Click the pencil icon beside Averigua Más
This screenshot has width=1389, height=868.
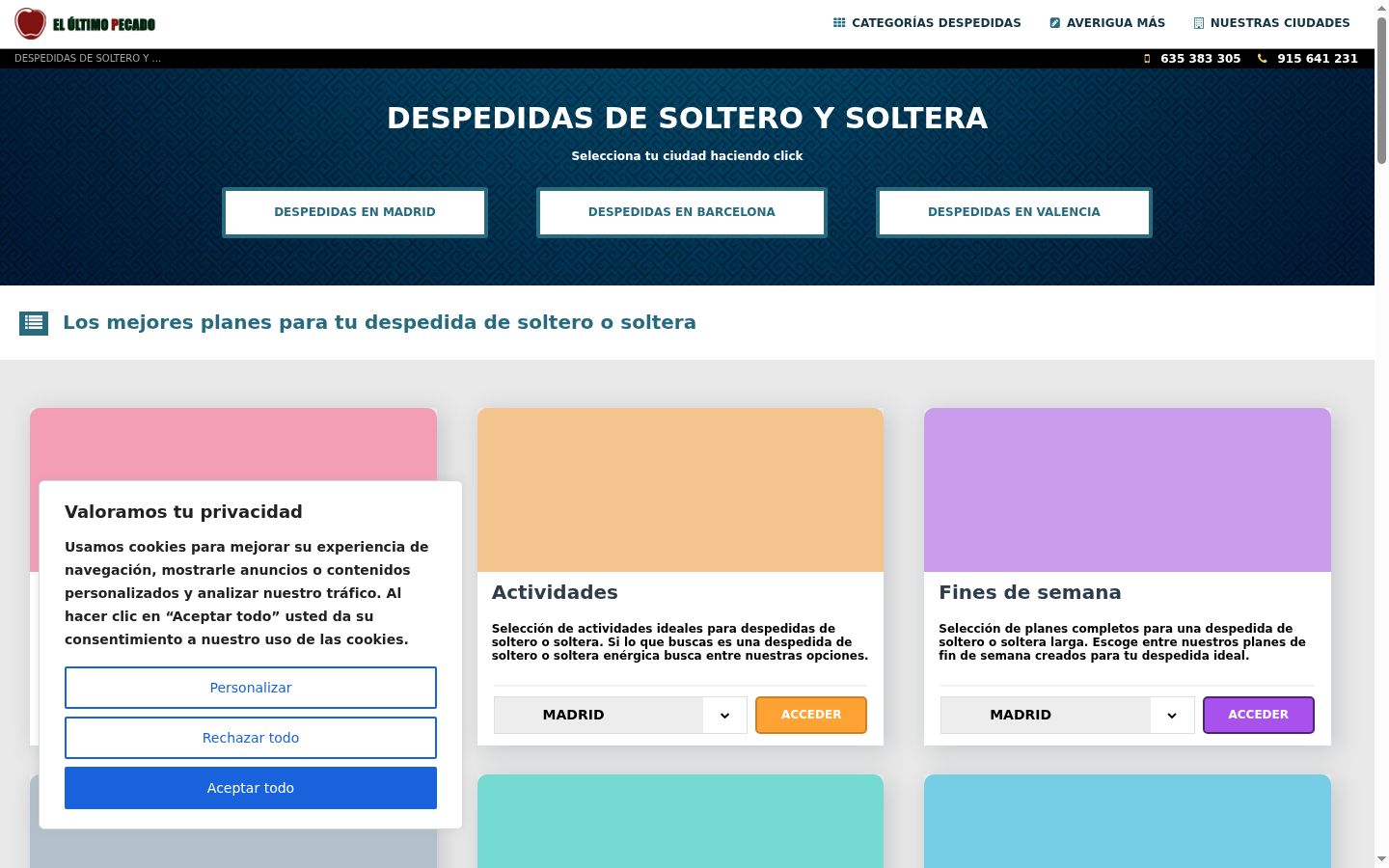coord(1055,23)
